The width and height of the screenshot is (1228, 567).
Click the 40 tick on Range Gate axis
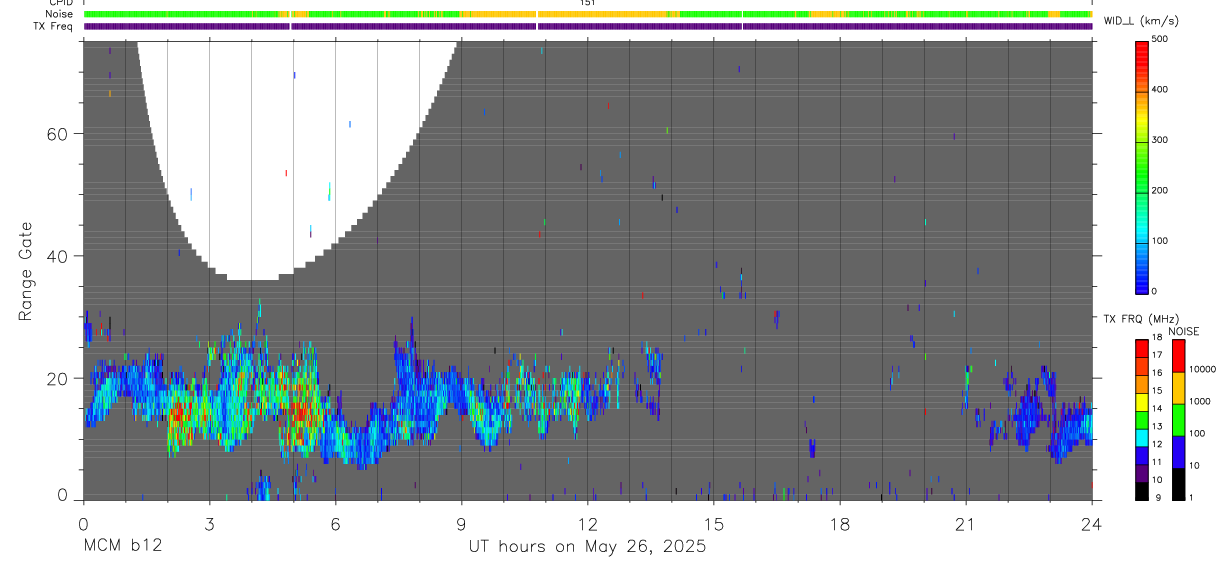(x=58, y=256)
